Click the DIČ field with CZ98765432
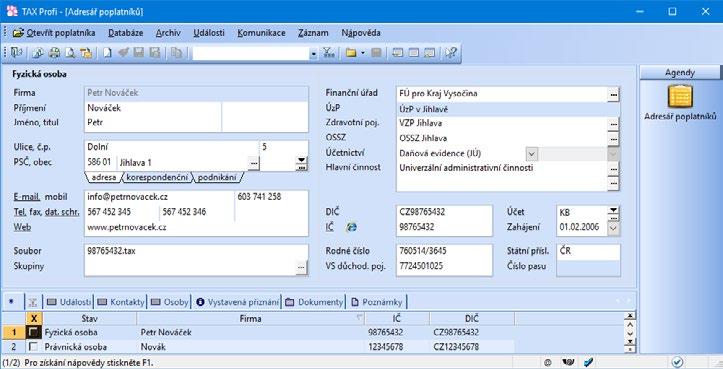723x369 pixels. coord(444,212)
